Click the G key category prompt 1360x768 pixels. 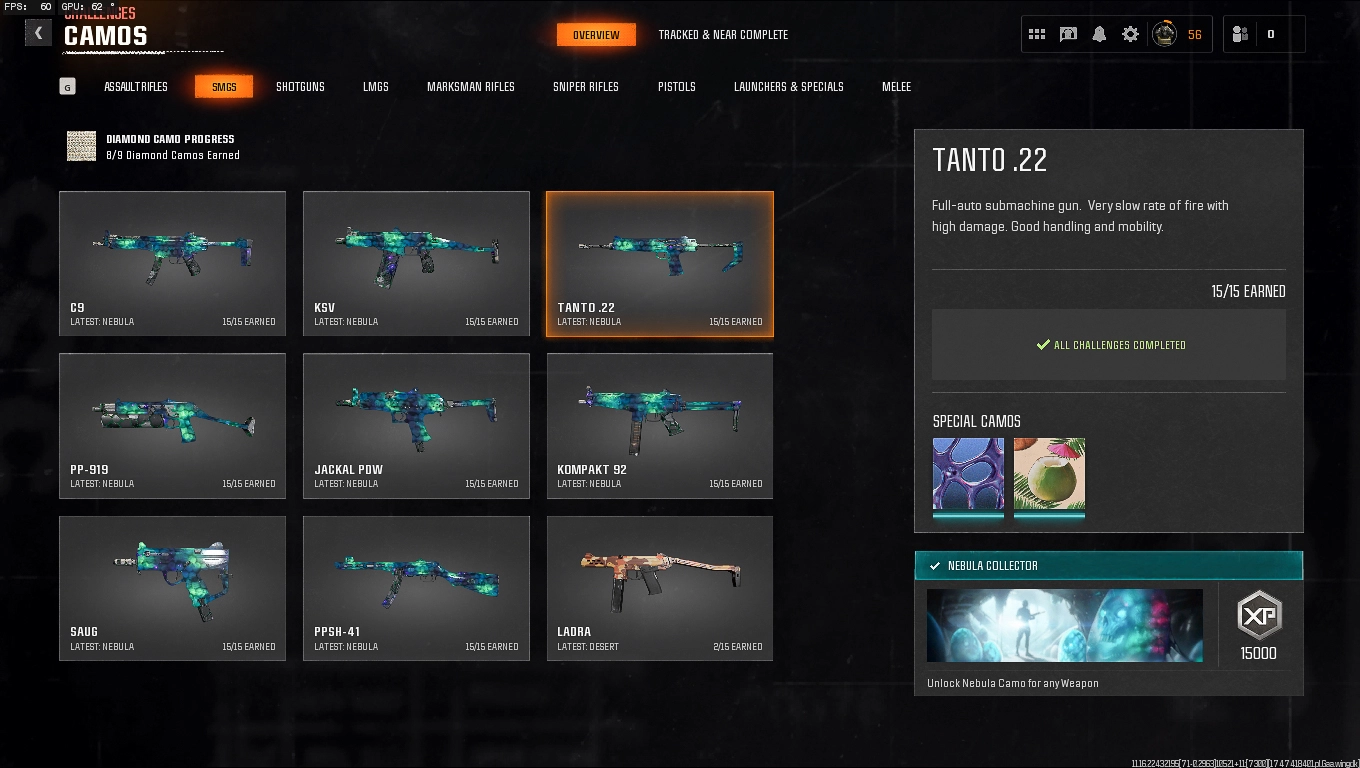67,87
